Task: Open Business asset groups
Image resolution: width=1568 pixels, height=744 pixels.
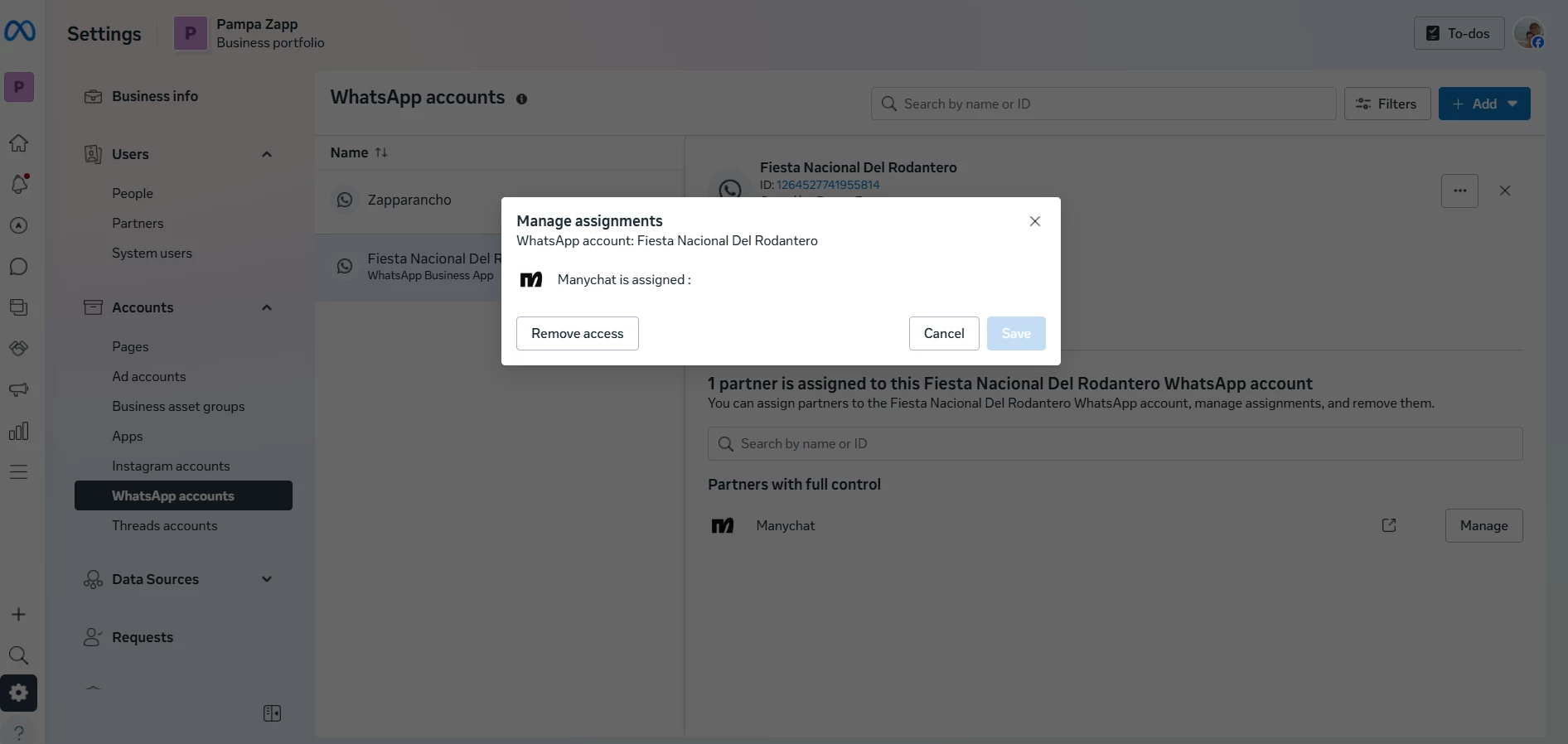Action: (x=178, y=406)
